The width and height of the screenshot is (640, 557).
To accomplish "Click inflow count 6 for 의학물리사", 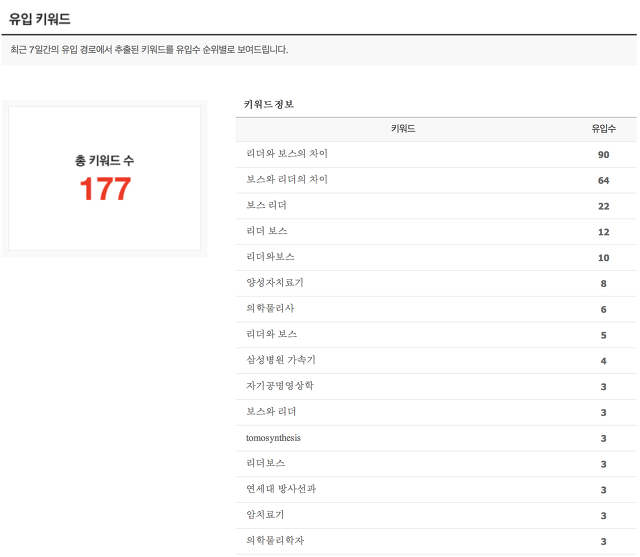I will [604, 309].
